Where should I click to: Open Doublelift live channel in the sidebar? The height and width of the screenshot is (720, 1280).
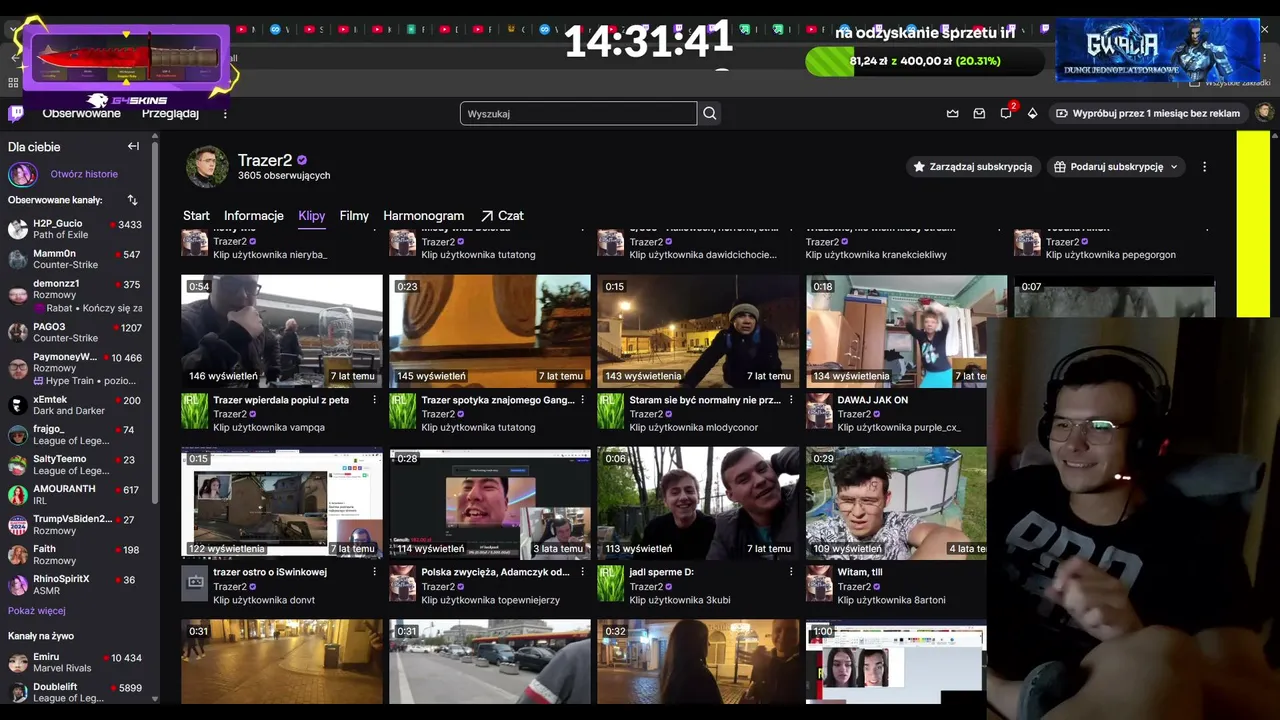[76, 692]
